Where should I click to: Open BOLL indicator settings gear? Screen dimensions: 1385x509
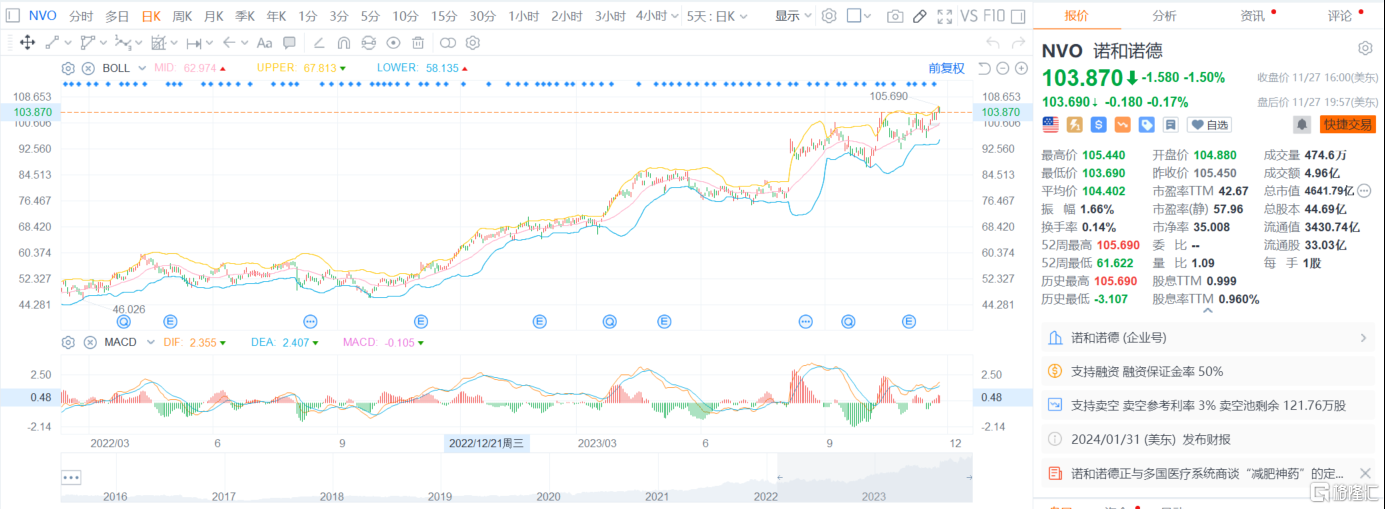tap(68, 68)
